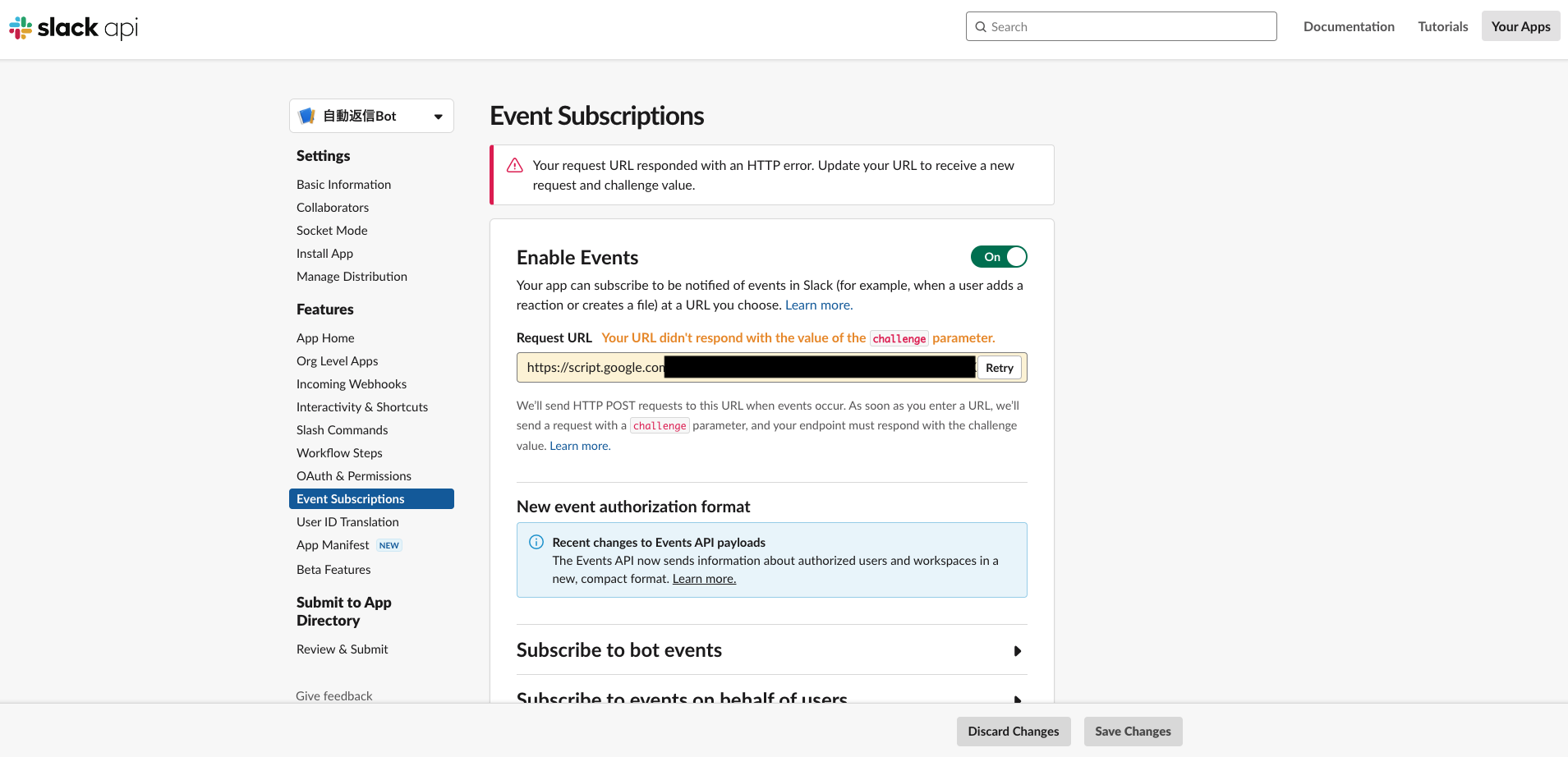Open the Documentation menu item

[1349, 25]
